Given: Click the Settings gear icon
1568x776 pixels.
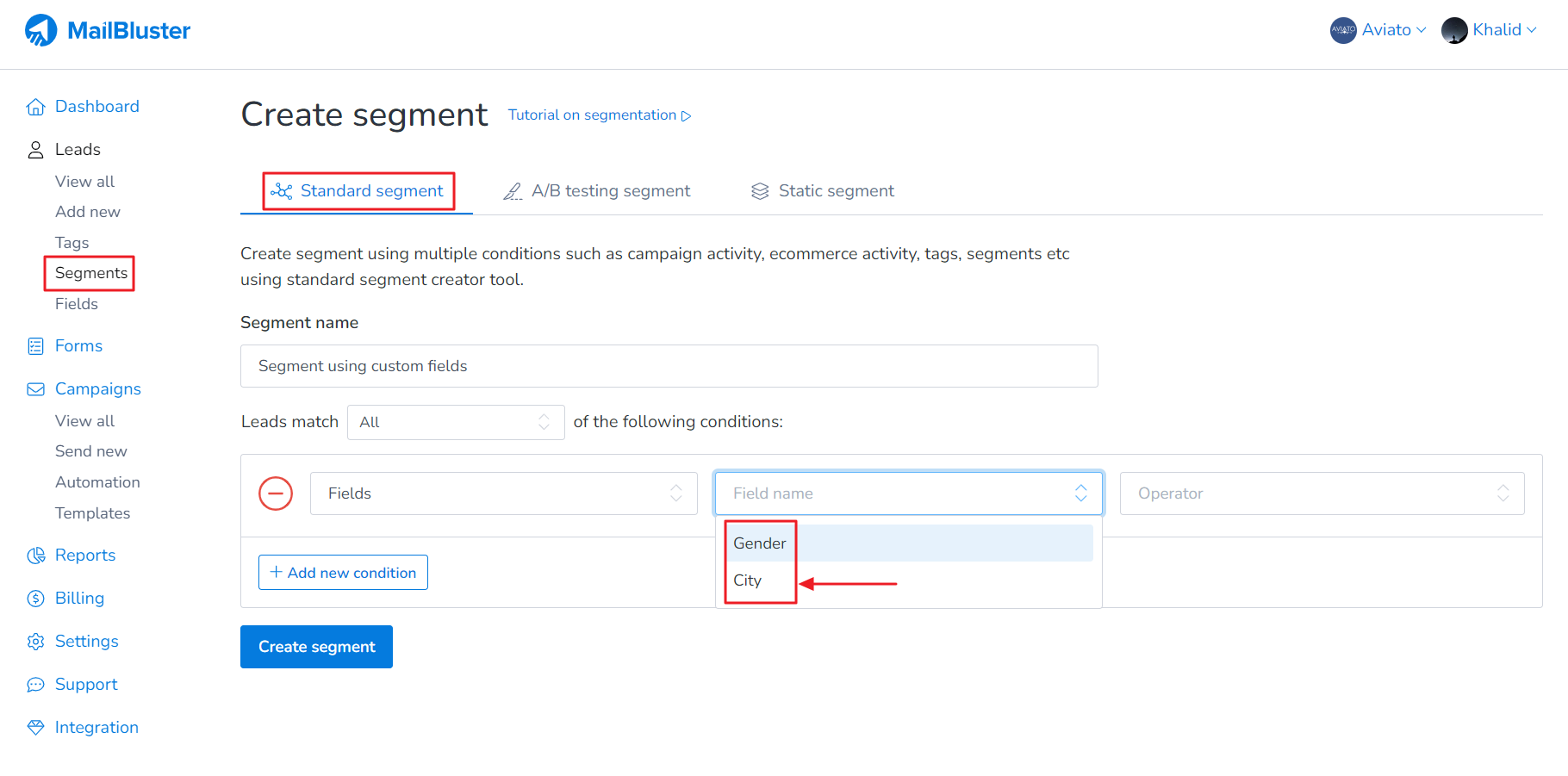Looking at the screenshot, I should 35,642.
